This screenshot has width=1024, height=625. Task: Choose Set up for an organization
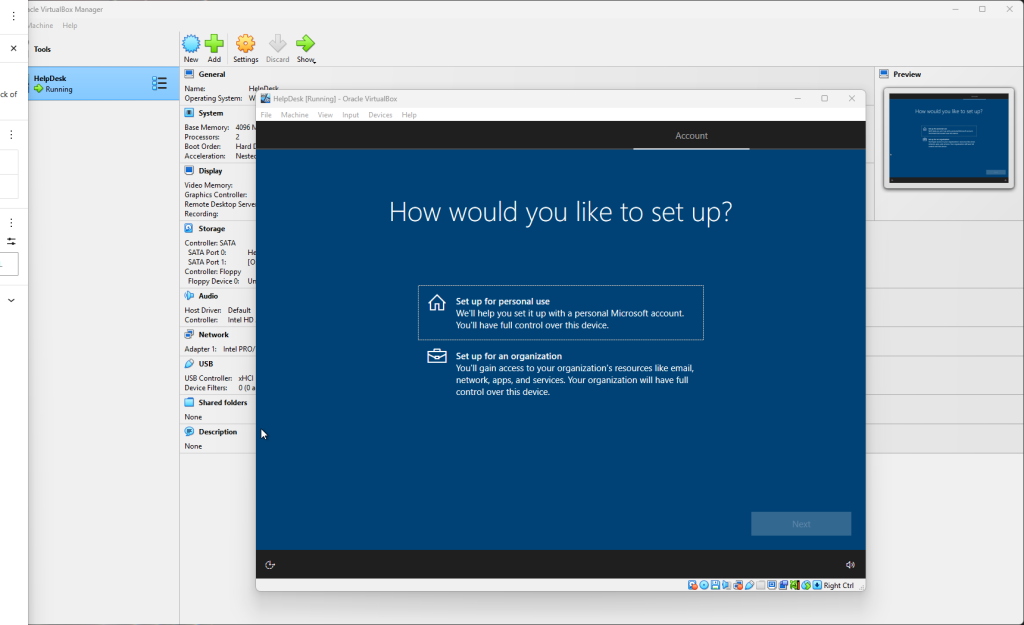560,373
